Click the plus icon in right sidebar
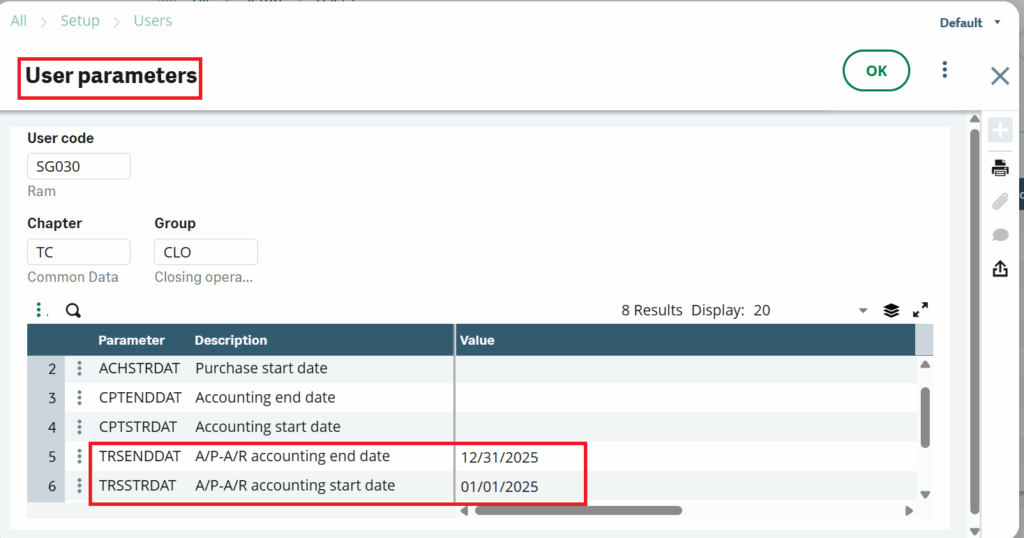Image resolution: width=1024 pixels, height=538 pixels. point(999,130)
